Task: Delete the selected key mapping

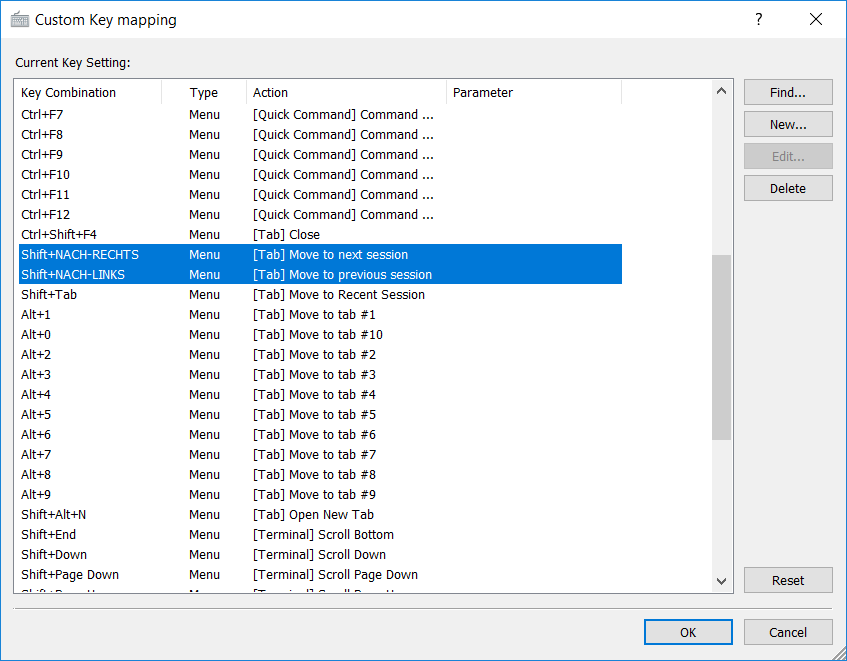Action: pos(787,188)
